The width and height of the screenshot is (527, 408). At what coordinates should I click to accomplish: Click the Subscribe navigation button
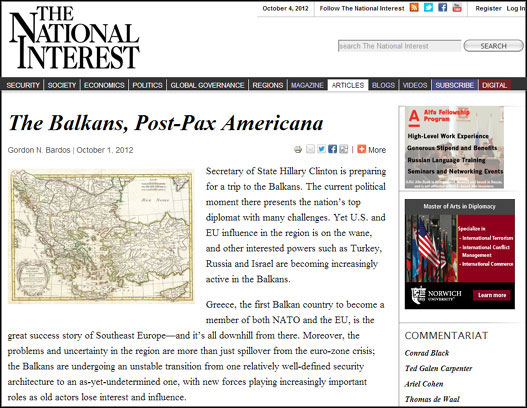(455, 85)
